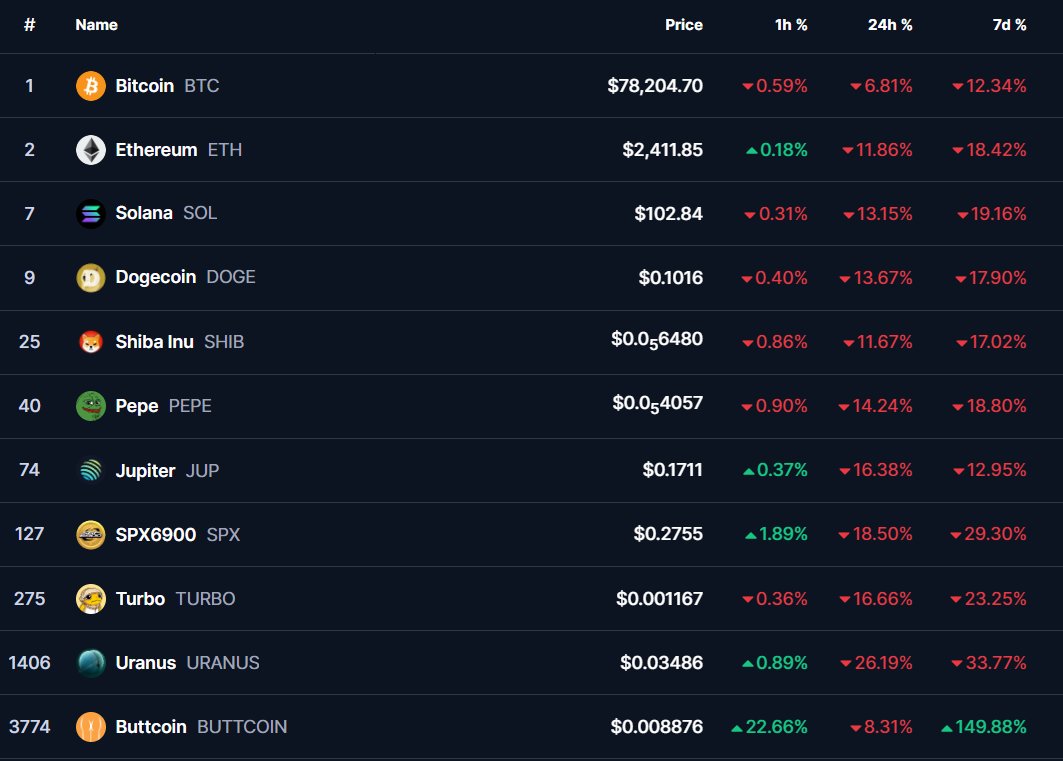Open the Solana coin page link

pyautogui.click(x=144, y=213)
